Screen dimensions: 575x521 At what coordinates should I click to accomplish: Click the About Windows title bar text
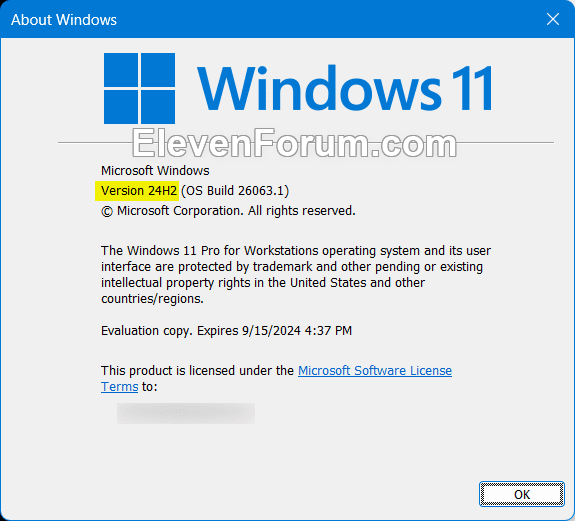tap(64, 20)
